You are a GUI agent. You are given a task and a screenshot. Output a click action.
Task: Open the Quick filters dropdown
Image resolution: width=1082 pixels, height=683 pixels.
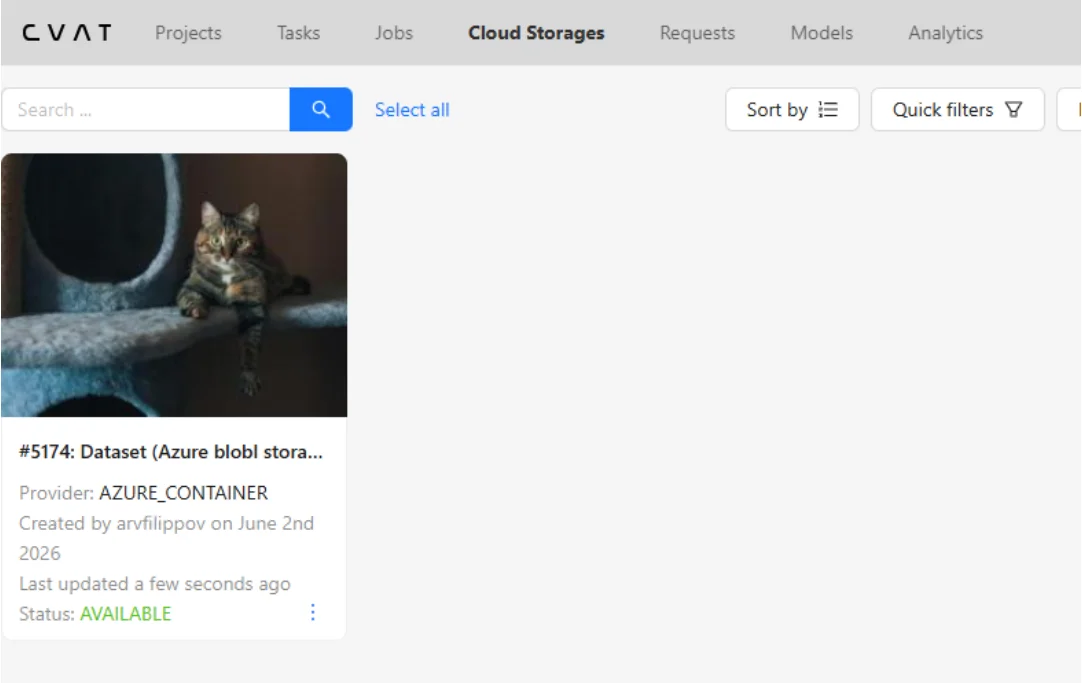click(958, 109)
